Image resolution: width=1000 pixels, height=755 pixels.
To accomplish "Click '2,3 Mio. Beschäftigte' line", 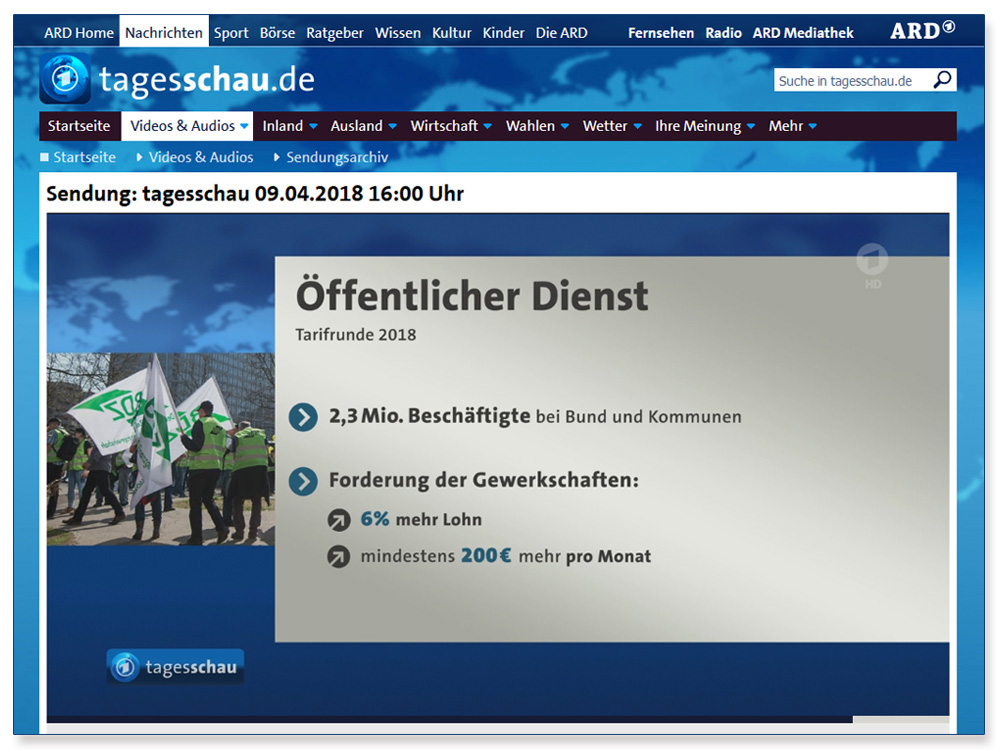I will [x=535, y=416].
